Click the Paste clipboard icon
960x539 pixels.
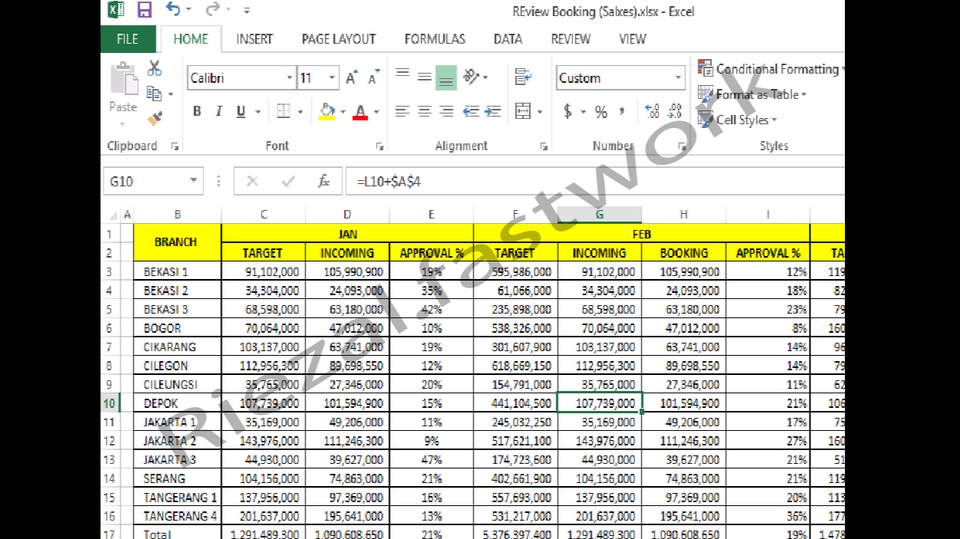124,80
